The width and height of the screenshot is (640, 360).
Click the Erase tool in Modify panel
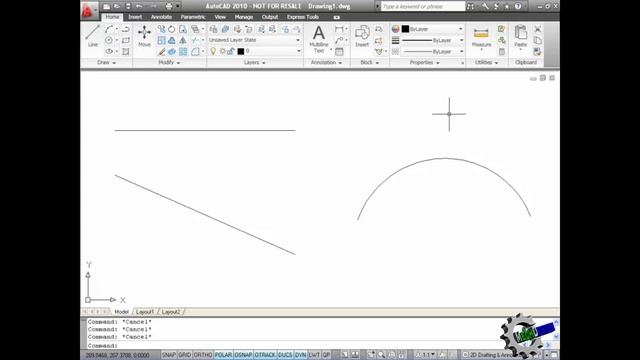(162, 51)
